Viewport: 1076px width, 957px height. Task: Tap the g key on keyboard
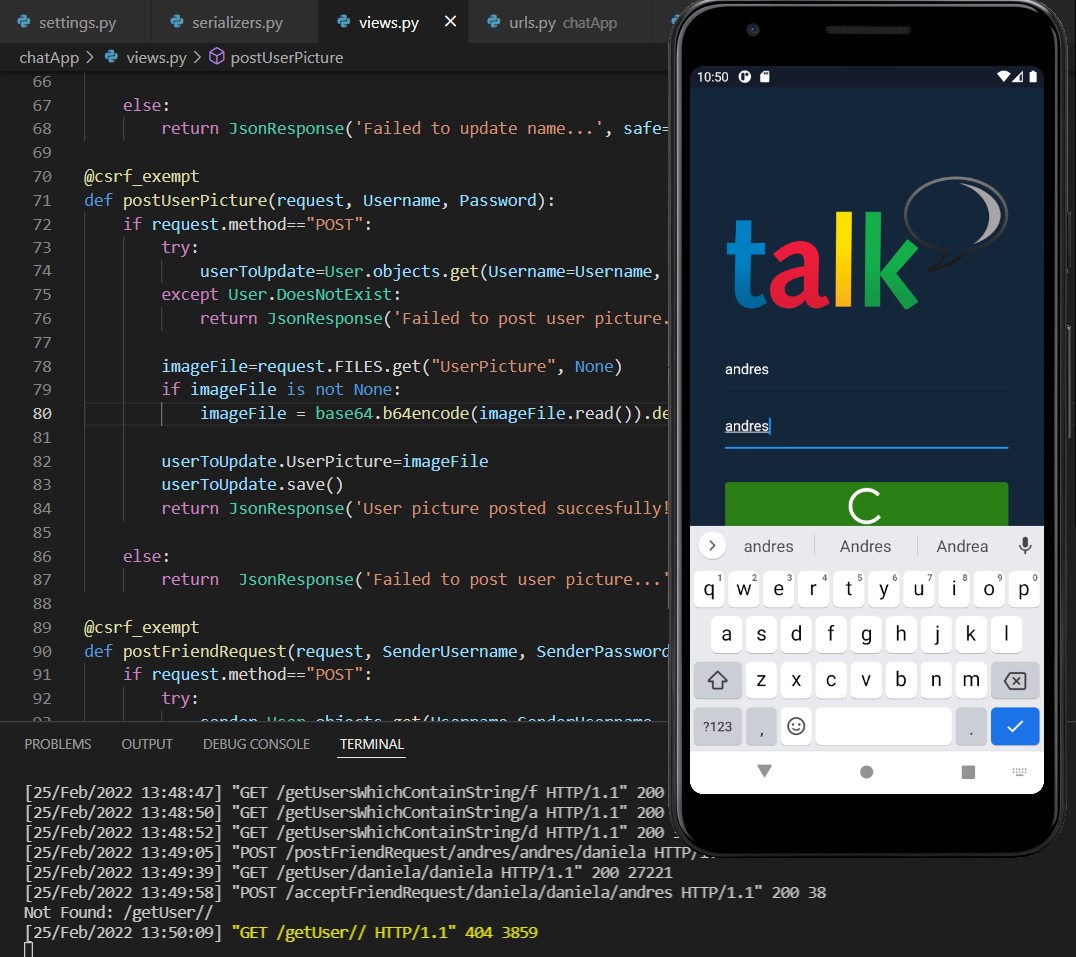point(866,634)
